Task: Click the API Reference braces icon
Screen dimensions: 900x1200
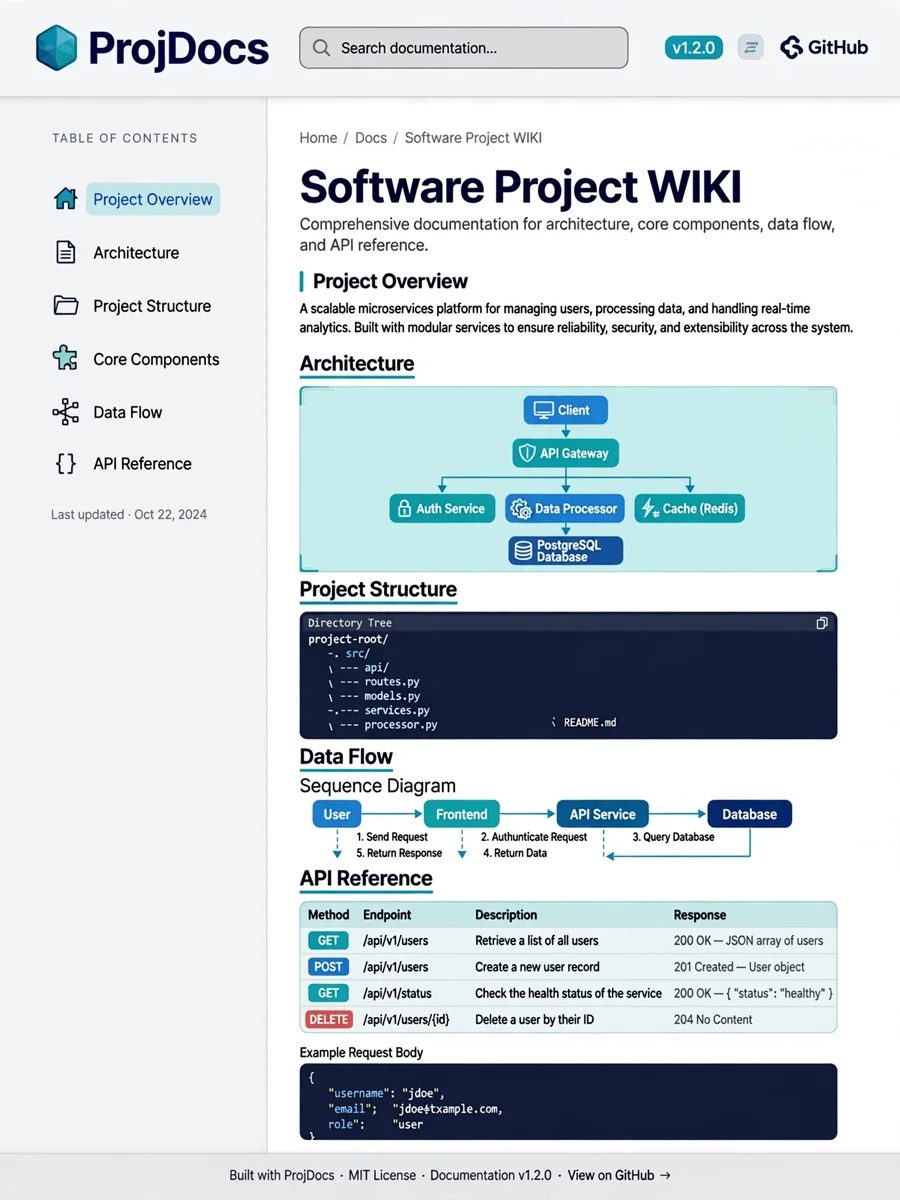Action: pyautogui.click(x=65, y=463)
